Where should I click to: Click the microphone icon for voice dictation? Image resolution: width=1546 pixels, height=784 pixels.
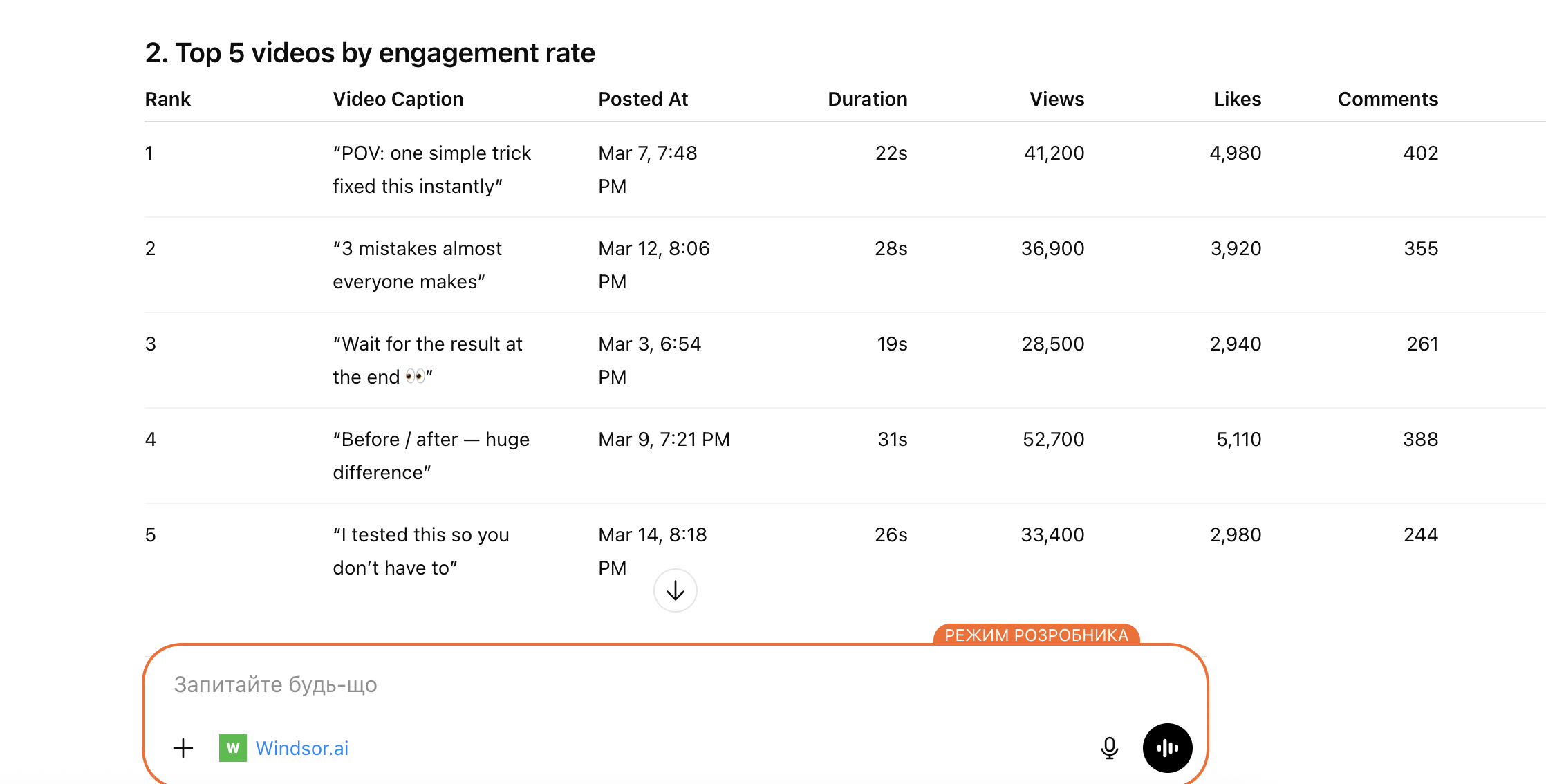coord(1109,748)
